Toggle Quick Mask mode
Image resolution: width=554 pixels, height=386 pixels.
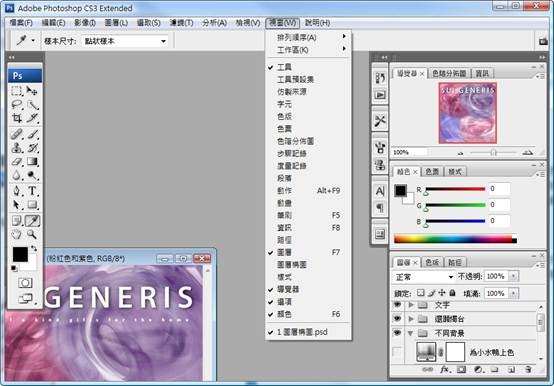[x=25, y=283]
